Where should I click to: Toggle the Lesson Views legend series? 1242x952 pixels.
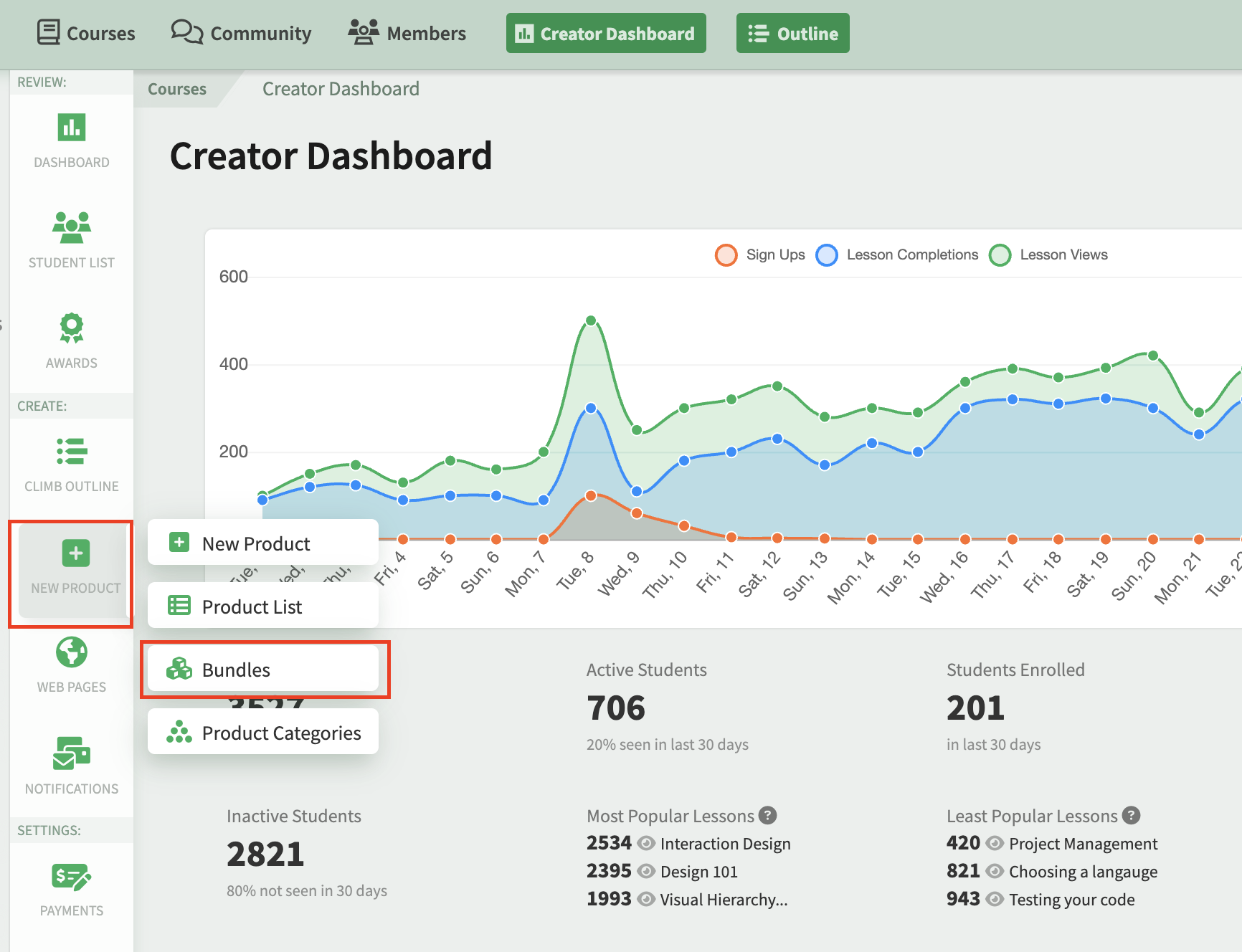(1048, 254)
